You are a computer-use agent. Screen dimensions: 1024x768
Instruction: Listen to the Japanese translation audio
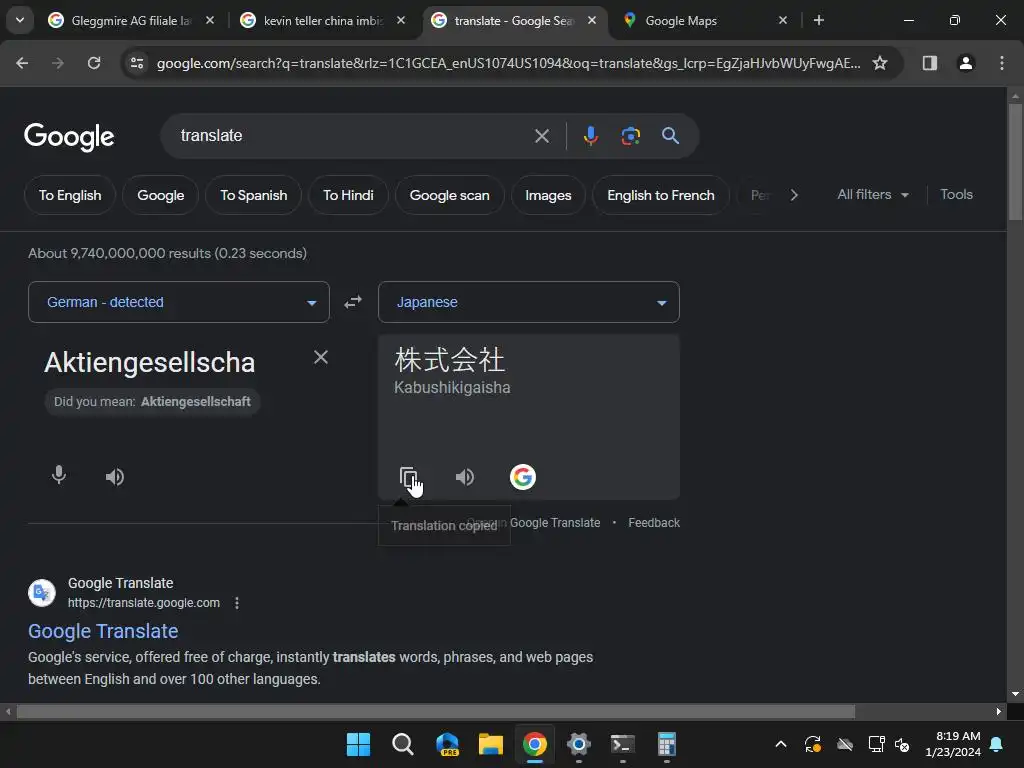pos(465,477)
